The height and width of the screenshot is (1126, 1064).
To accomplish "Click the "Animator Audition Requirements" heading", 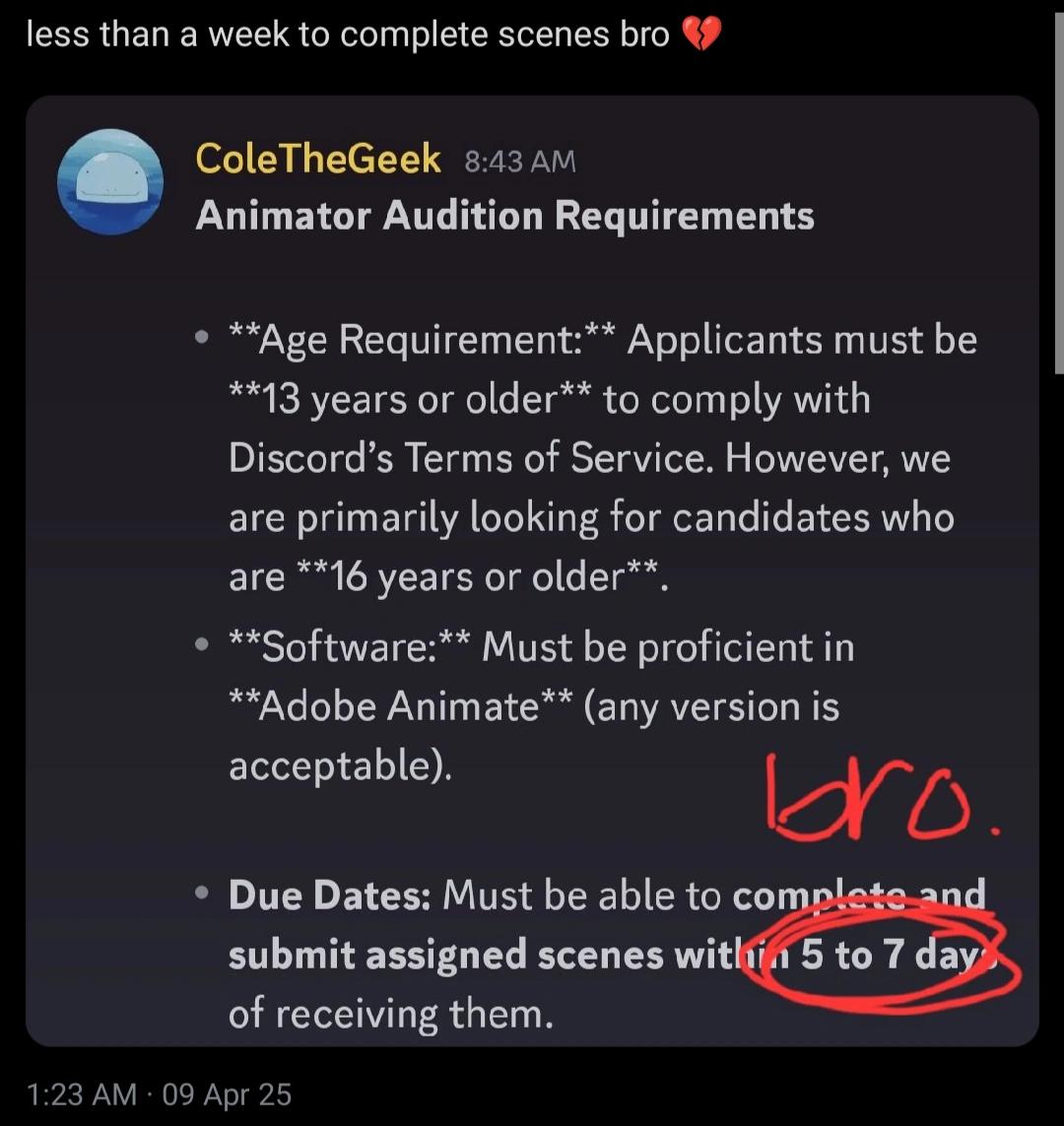I will pyautogui.click(x=504, y=216).
